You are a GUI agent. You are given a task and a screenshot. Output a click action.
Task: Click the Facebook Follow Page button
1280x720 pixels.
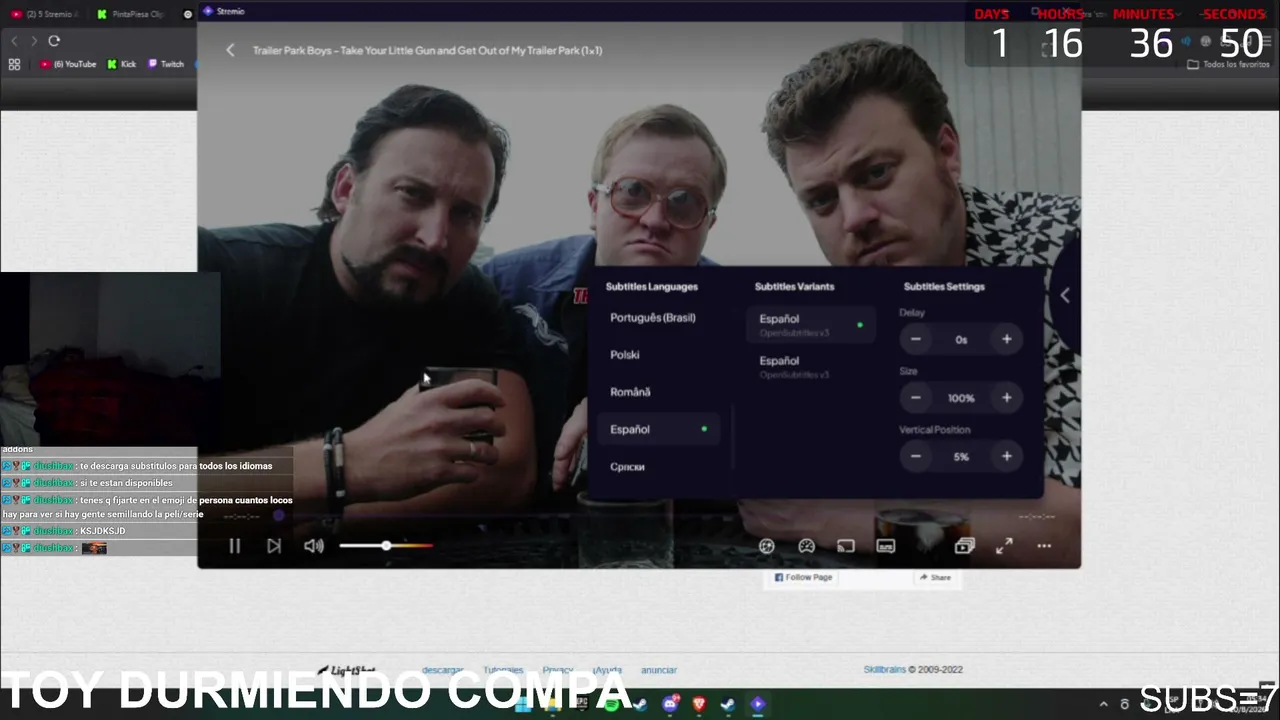803,577
